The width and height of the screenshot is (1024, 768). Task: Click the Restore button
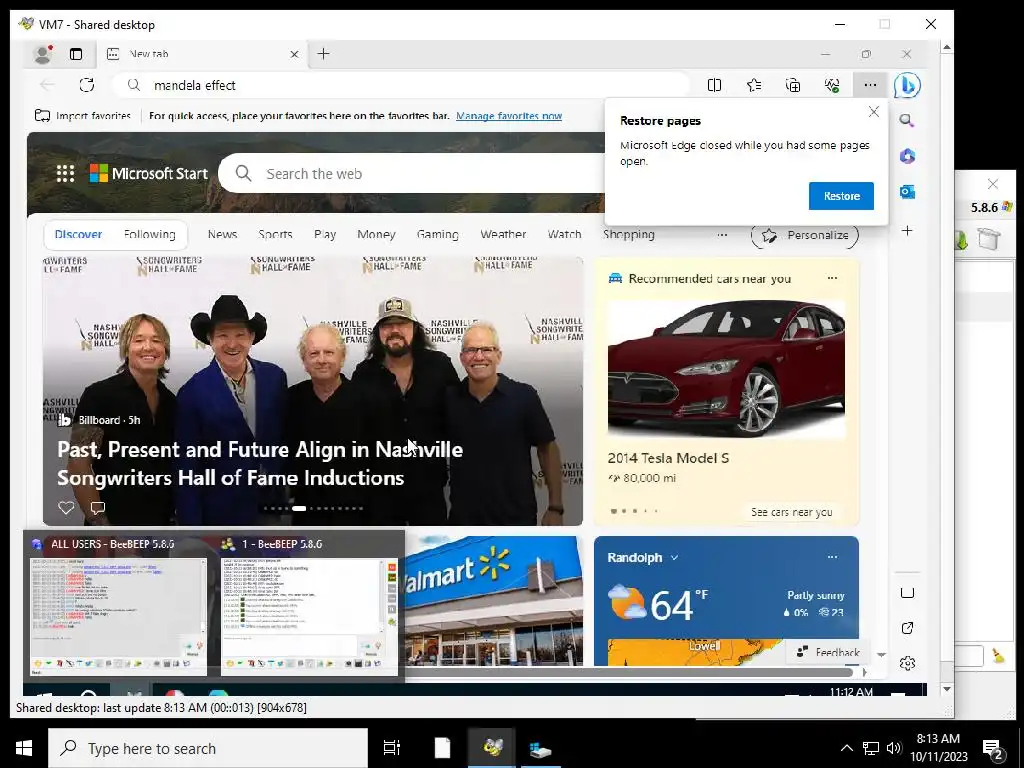click(x=841, y=196)
